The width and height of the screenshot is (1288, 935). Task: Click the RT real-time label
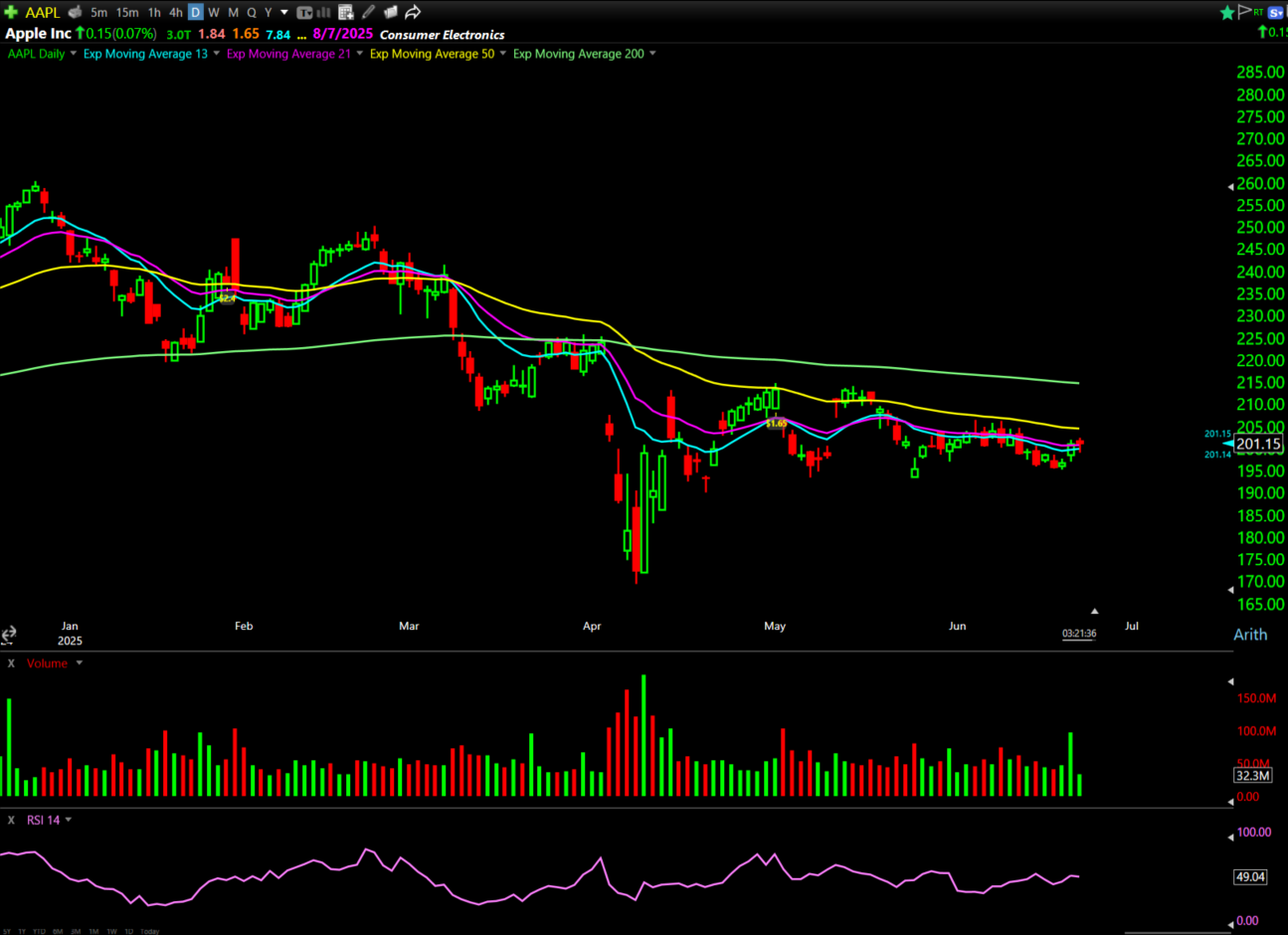(1258, 12)
